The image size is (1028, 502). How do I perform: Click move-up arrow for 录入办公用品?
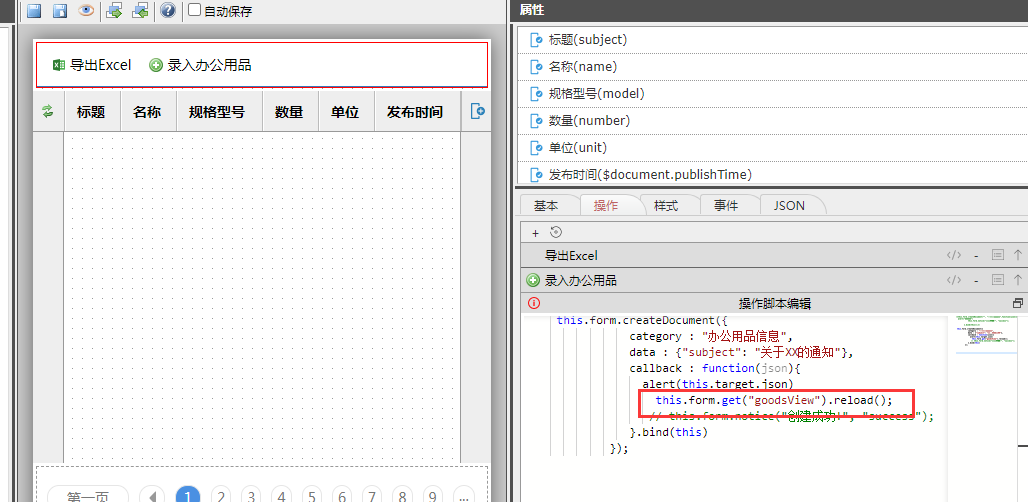click(x=1018, y=280)
